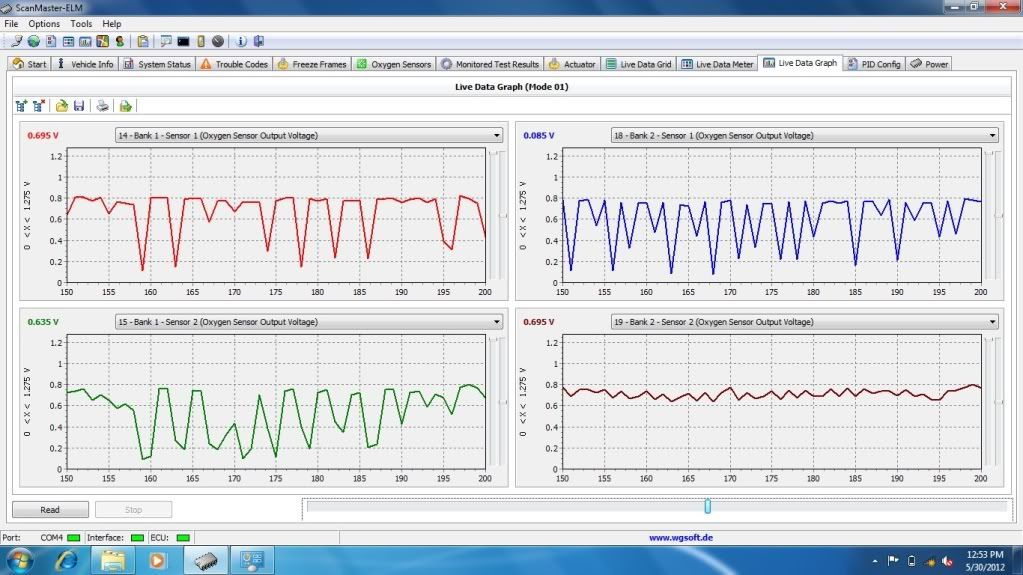Open the File menu
The image size is (1023, 575).
[11, 23]
